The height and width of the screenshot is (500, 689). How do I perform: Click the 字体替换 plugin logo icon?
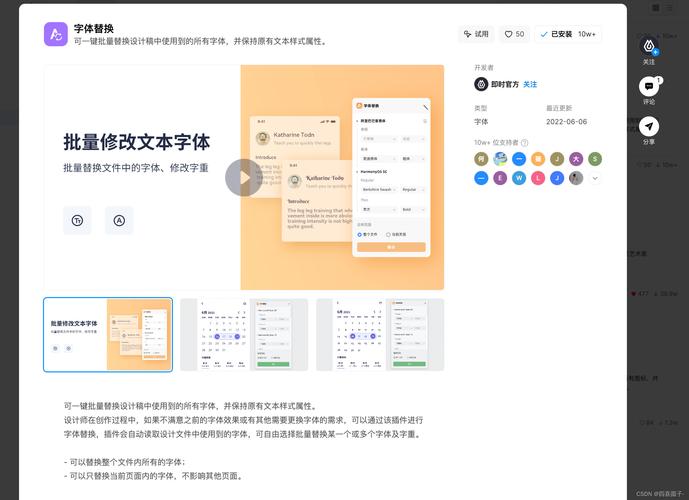(56, 34)
